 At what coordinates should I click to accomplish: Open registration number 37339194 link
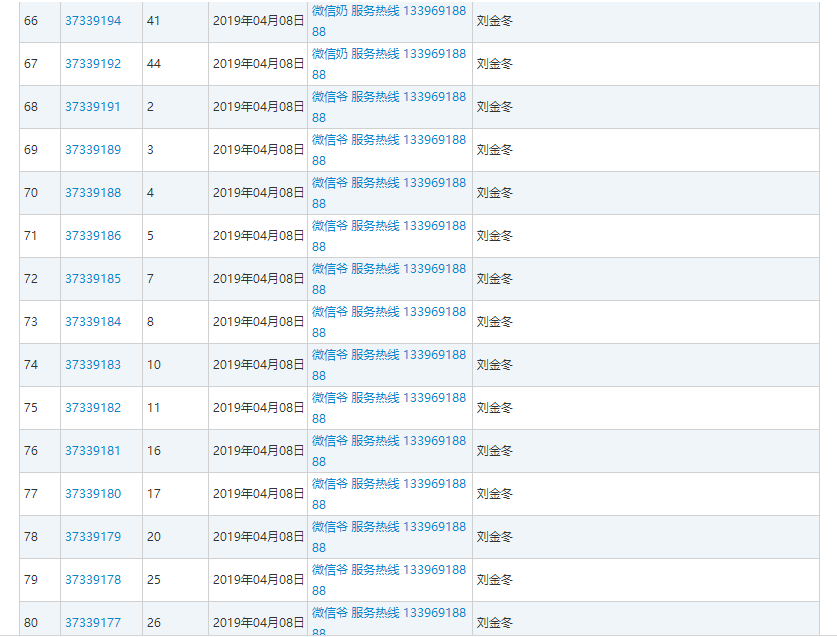[93, 21]
